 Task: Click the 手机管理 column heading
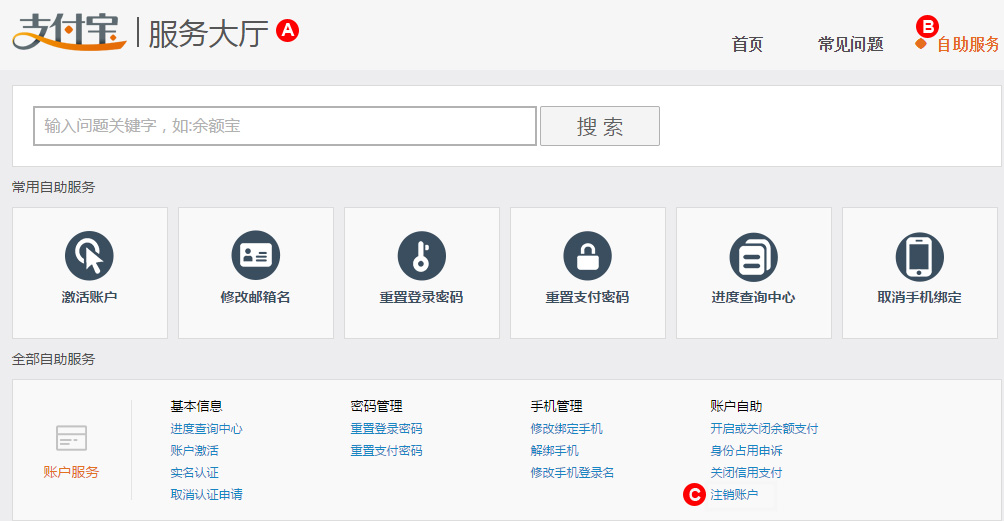click(x=556, y=406)
